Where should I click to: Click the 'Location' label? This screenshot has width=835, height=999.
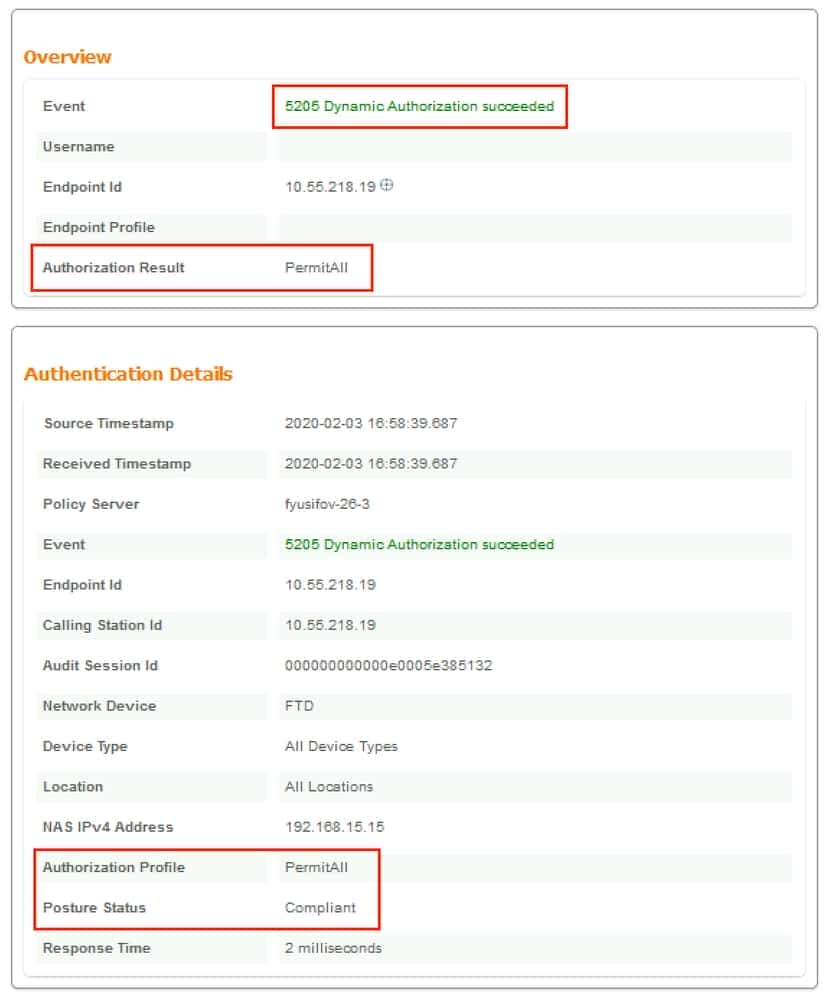point(73,787)
